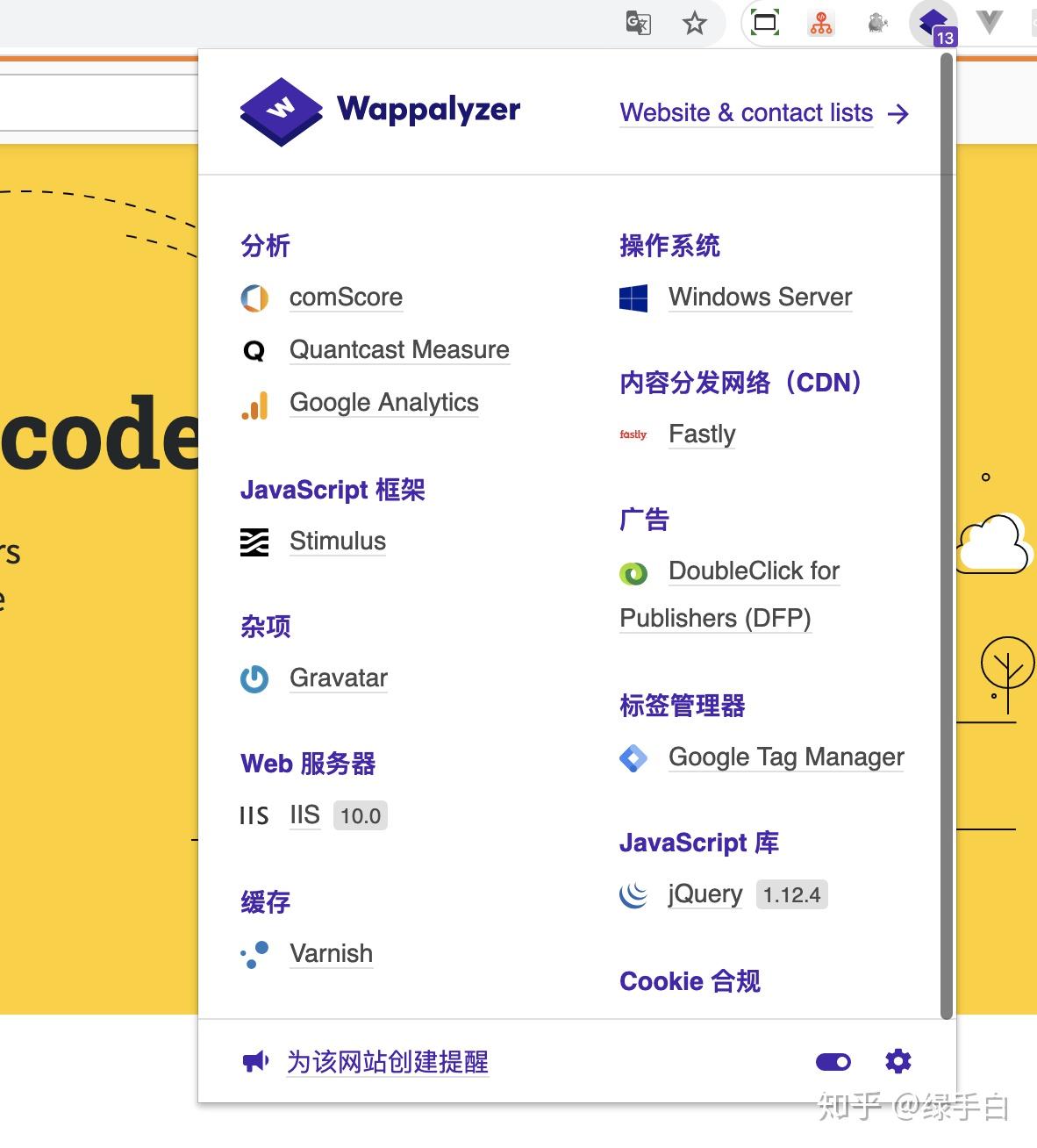This screenshot has width=1037, height=1148.
Task: Open the Wappalyzer settings gear
Action: (898, 1062)
